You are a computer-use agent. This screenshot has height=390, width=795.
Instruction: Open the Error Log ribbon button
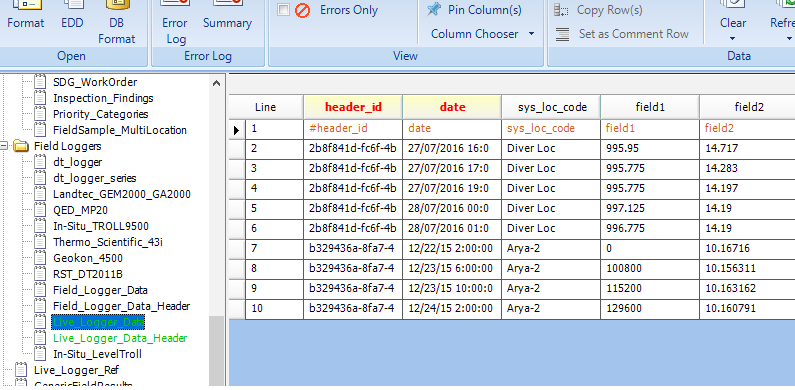point(175,23)
